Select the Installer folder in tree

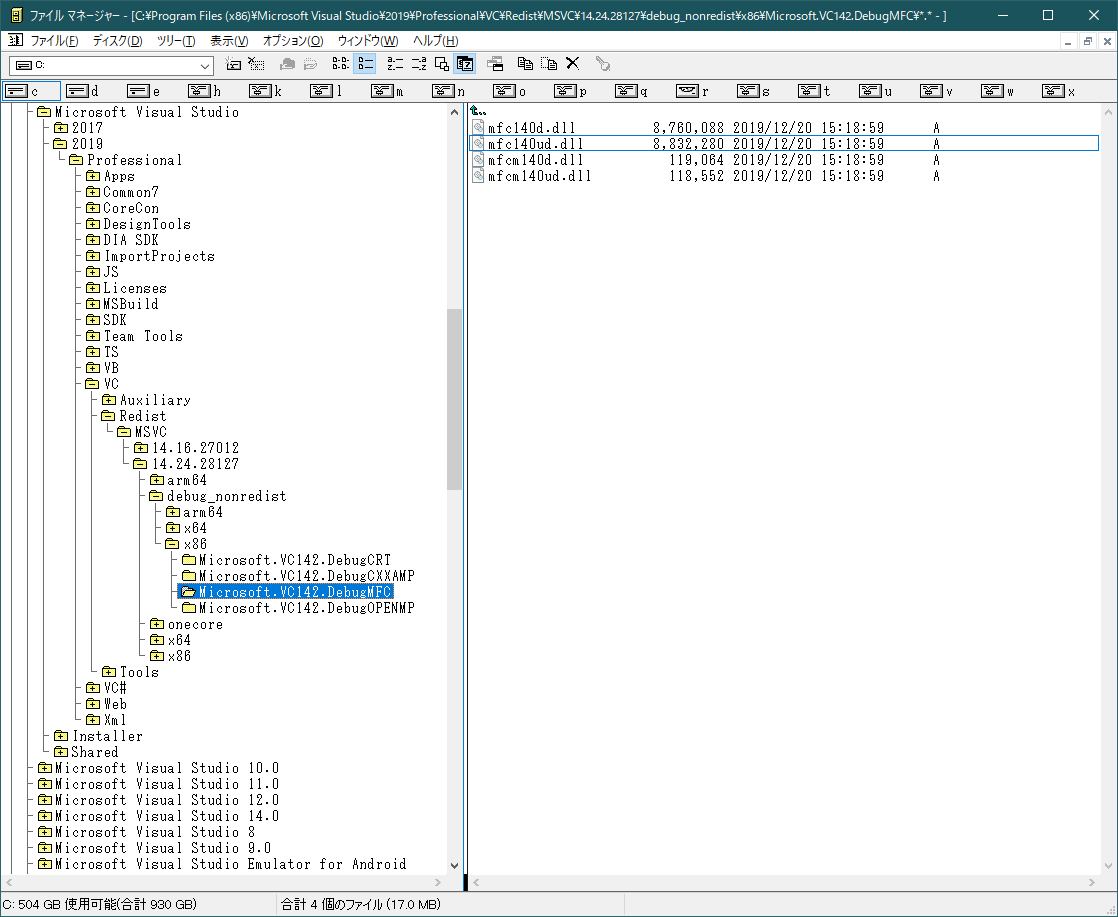coord(107,736)
